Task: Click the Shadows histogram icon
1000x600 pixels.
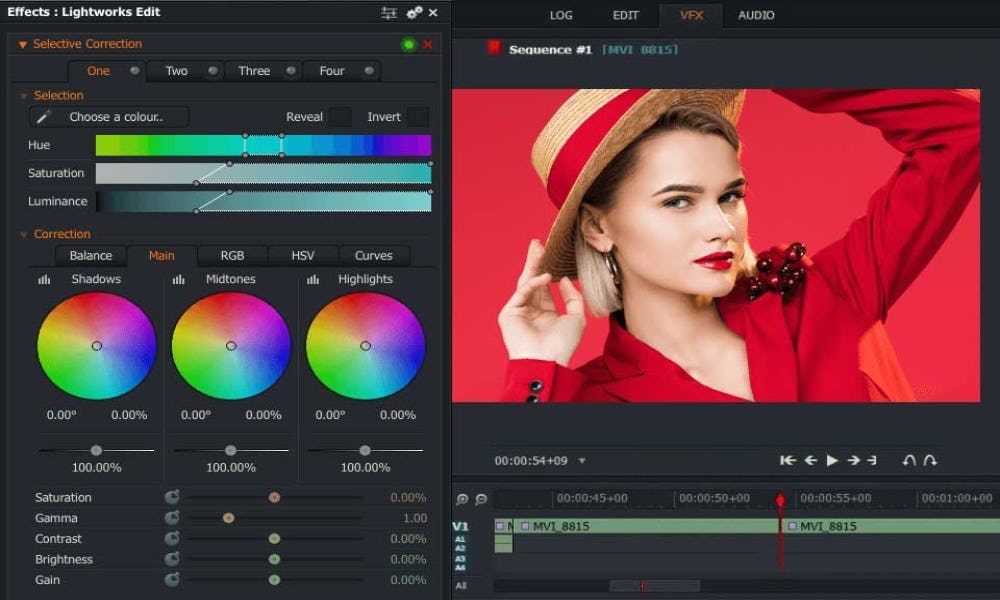Action: click(44, 280)
